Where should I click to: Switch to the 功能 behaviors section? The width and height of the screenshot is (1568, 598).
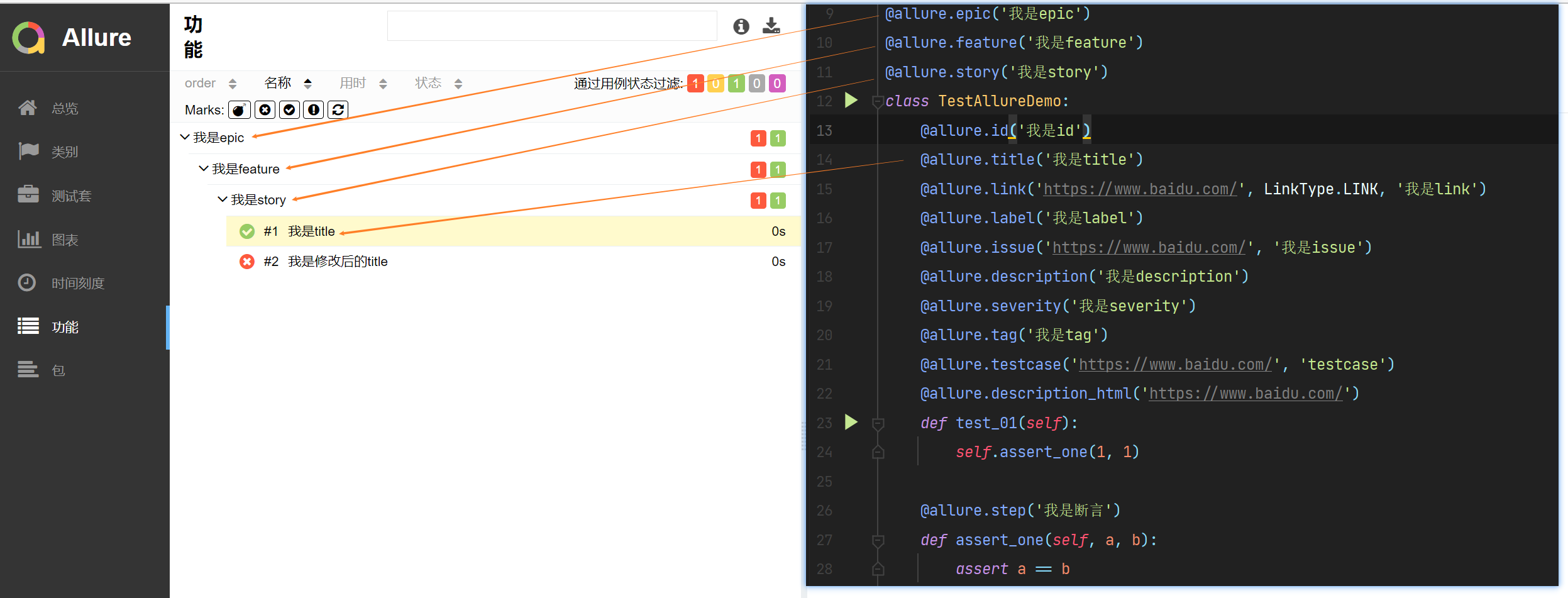(x=64, y=326)
